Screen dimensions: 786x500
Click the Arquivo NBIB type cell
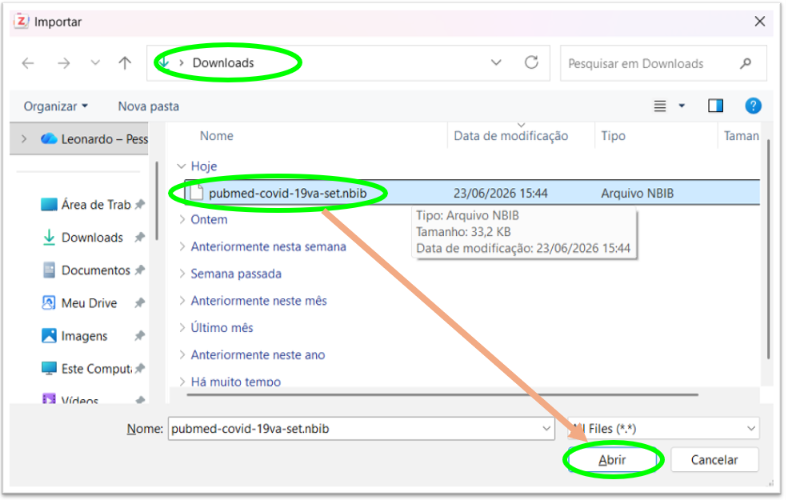[x=637, y=193]
